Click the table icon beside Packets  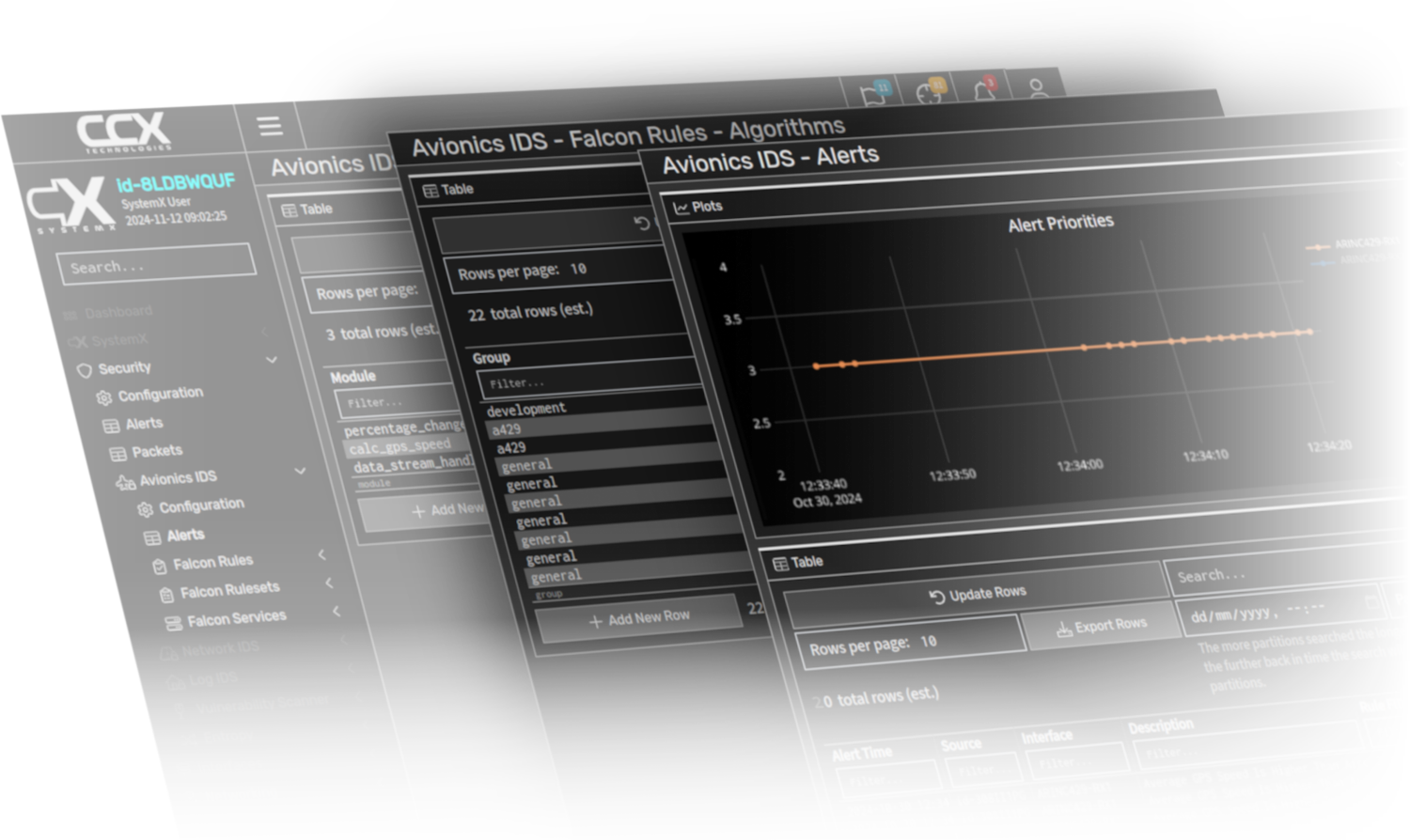pyautogui.click(x=118, y=454)
